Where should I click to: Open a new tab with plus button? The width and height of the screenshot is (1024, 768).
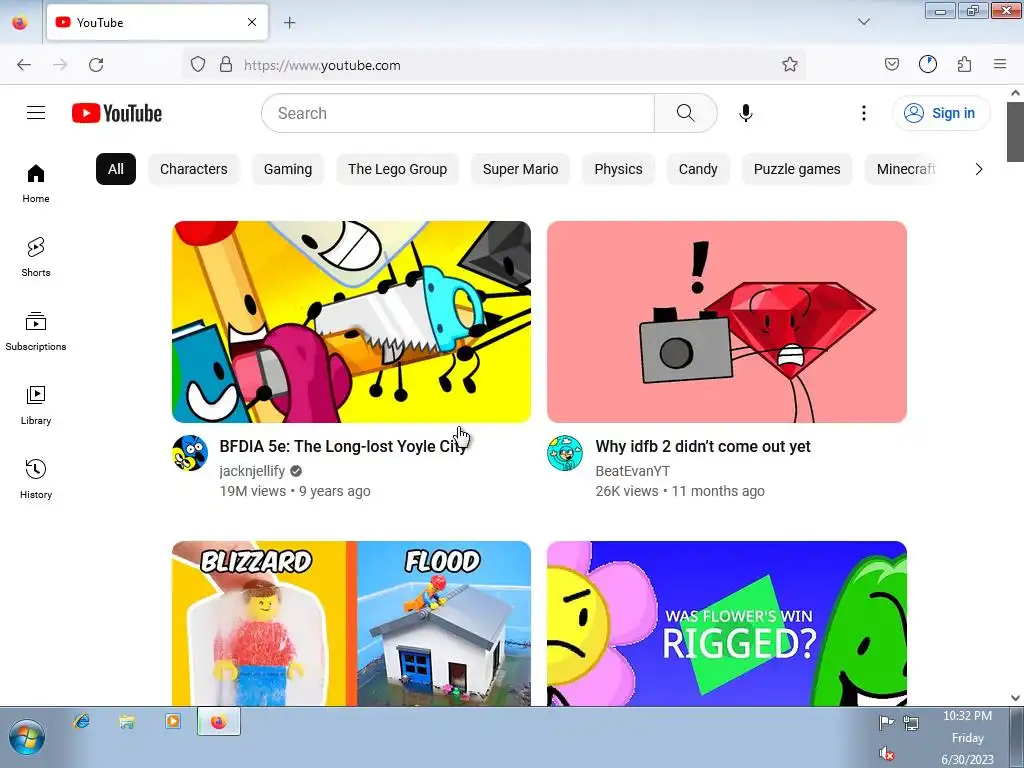290,23
